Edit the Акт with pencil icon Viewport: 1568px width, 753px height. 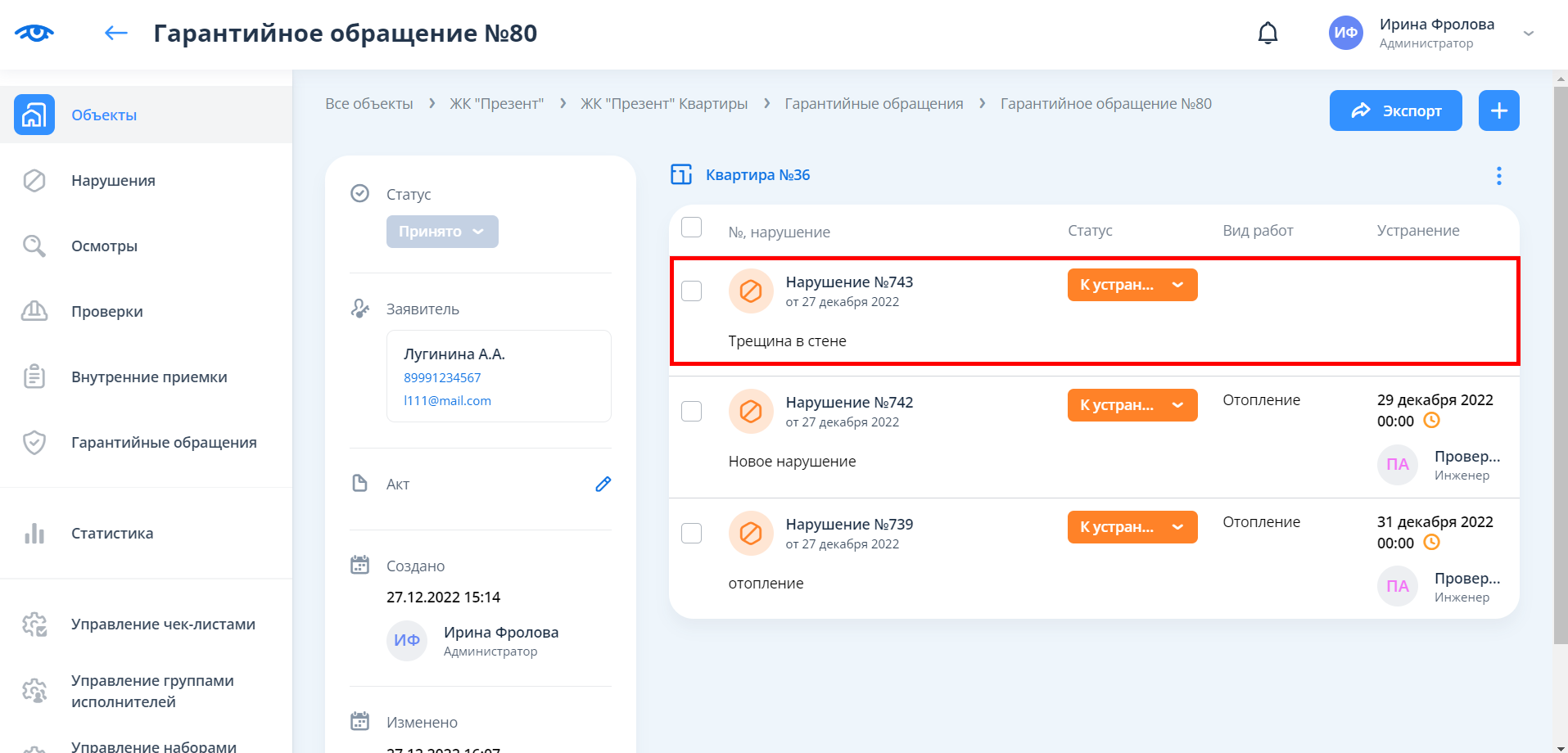coord(603,484)
